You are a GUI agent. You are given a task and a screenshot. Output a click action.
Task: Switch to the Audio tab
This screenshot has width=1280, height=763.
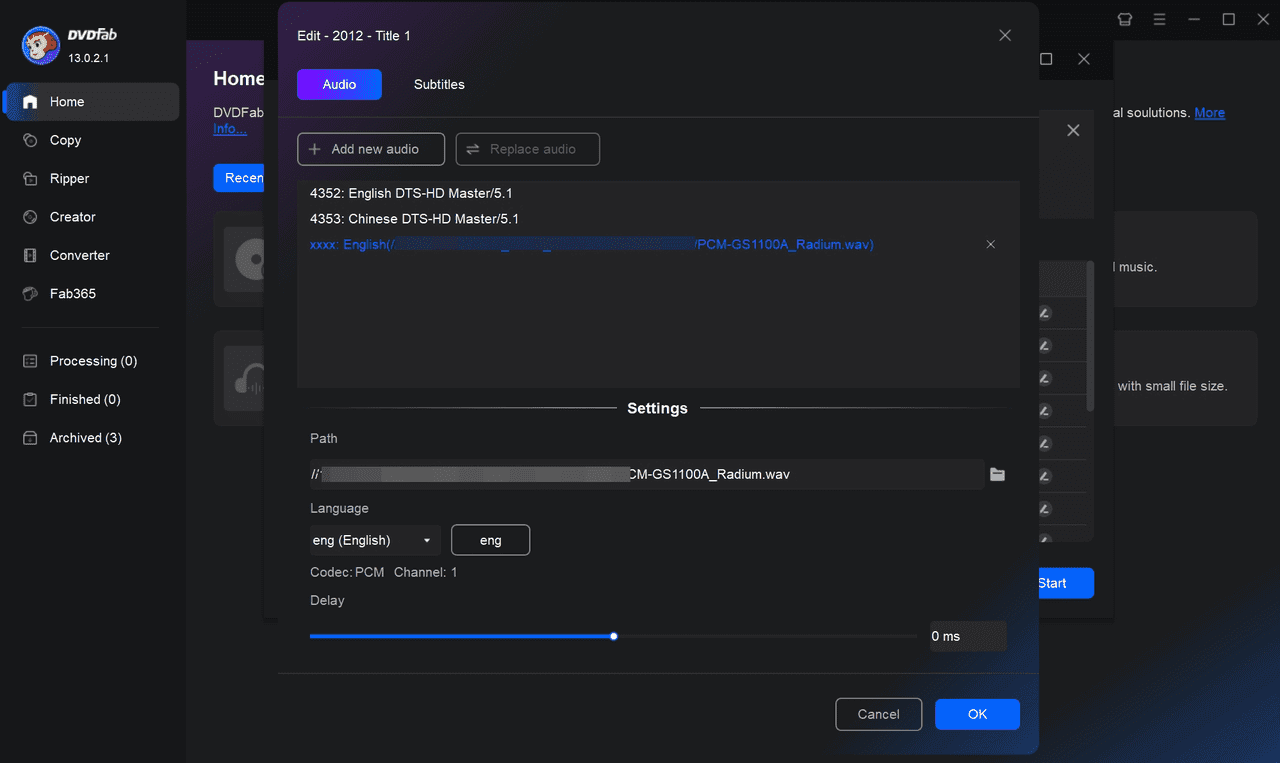pos(339,84)
